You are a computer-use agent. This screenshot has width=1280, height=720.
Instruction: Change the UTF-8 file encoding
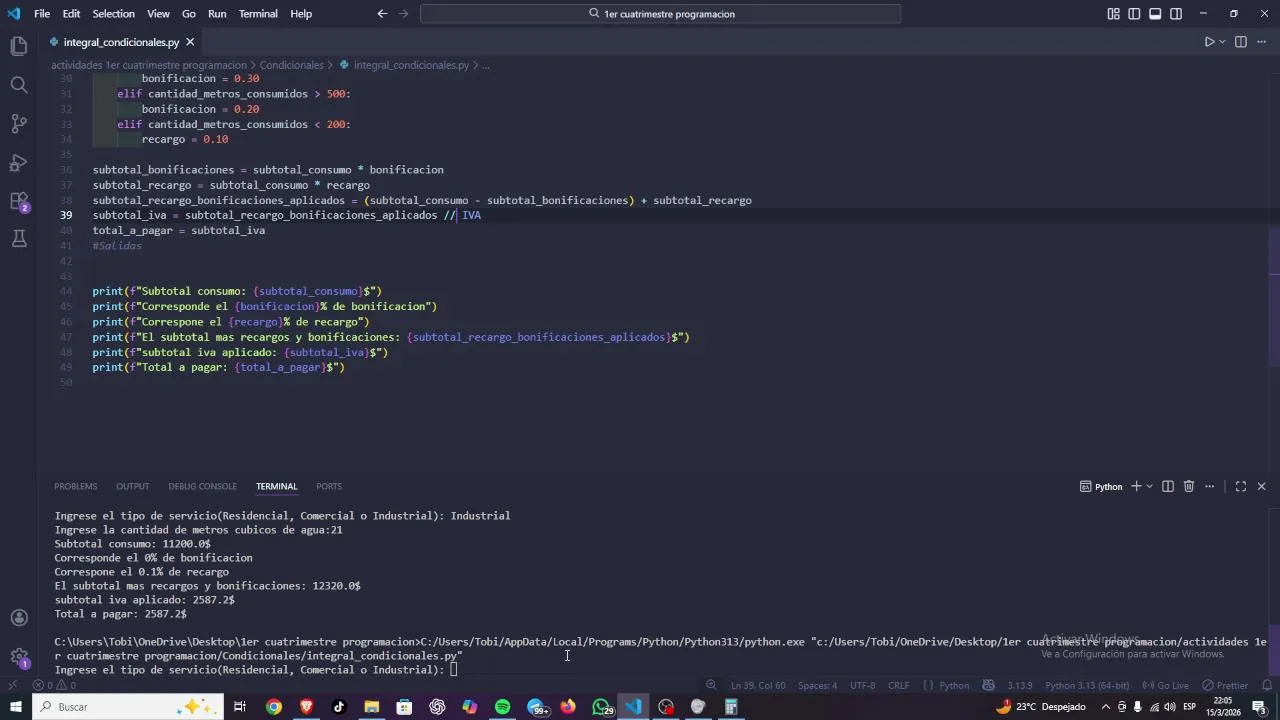(x=862, y=686)
